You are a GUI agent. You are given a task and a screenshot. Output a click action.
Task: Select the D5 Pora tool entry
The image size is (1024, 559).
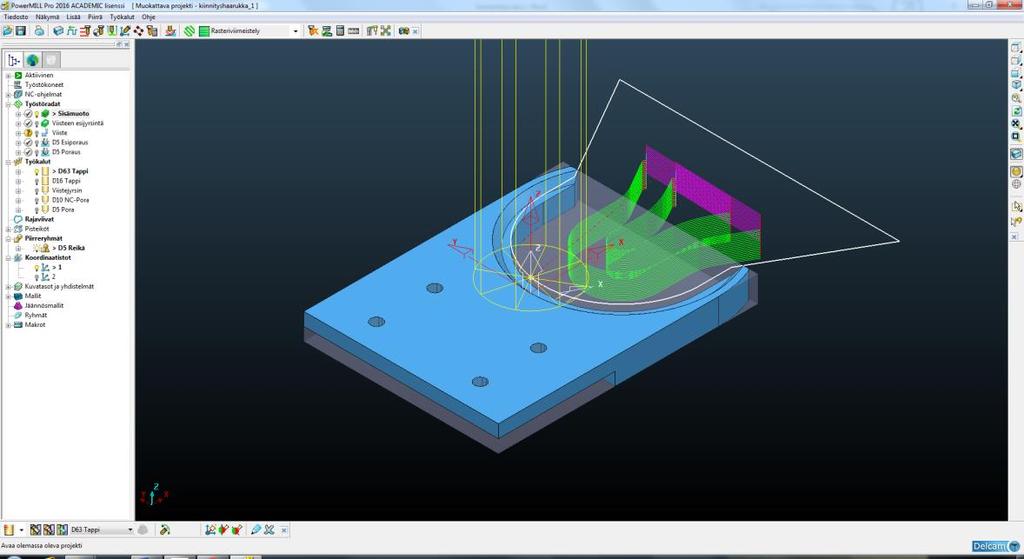point(63,210)
